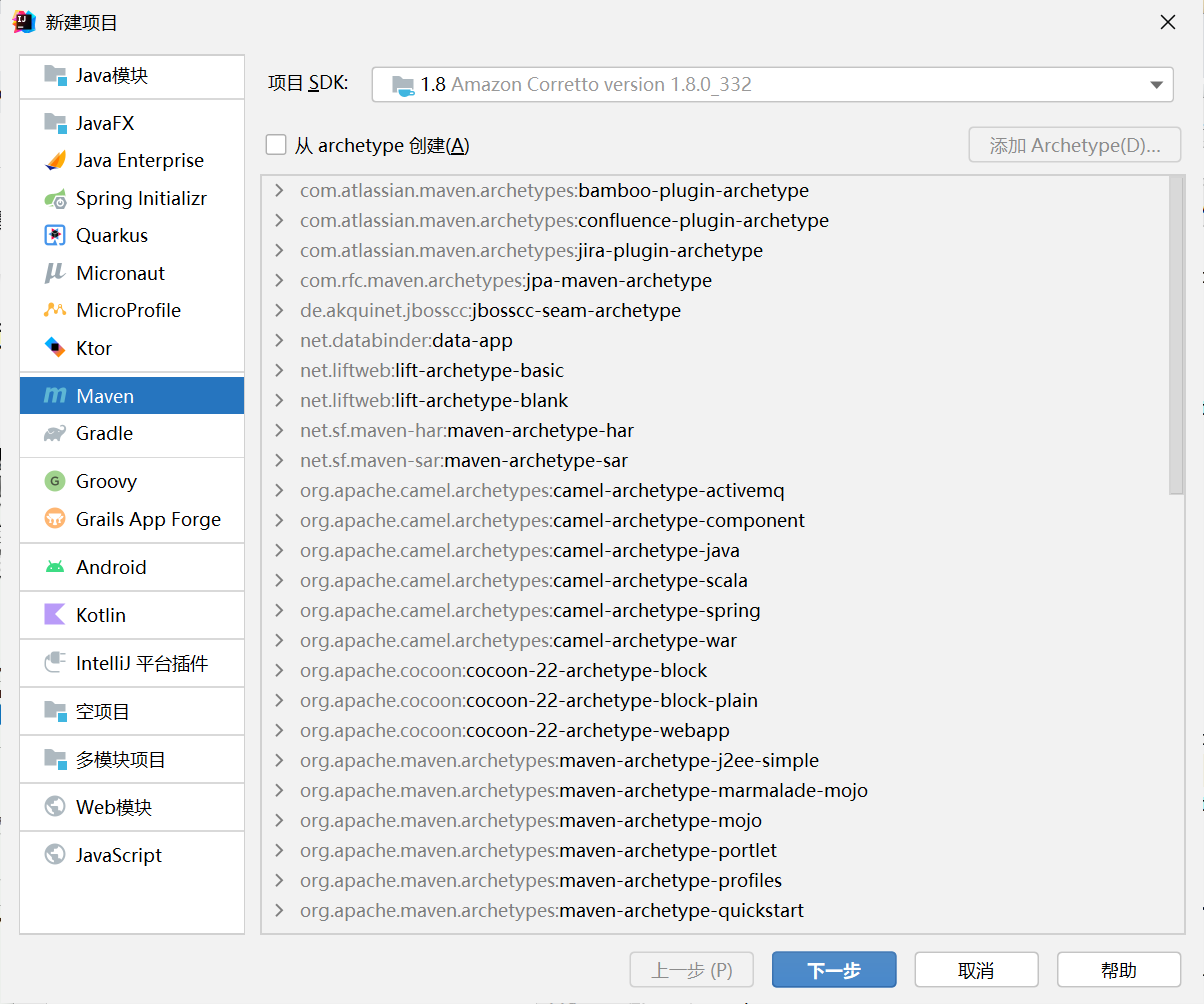Expand the maven-archetype-quickstart entry

click(280, 910)
